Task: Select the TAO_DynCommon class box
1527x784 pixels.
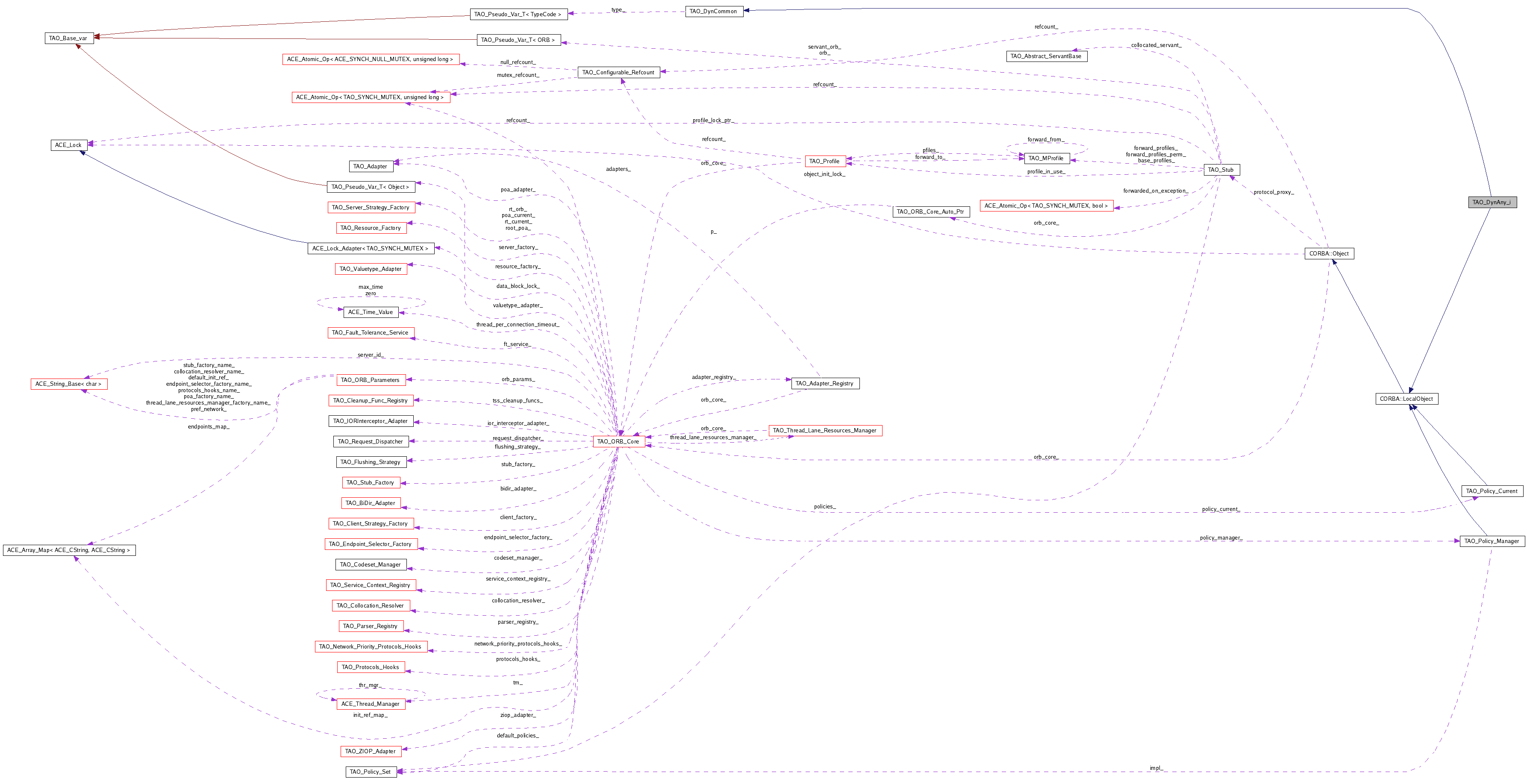Action: [713, 11]
